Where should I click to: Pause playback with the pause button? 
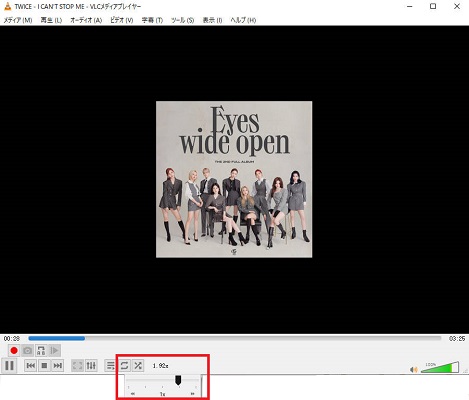[x=9, y=366]
